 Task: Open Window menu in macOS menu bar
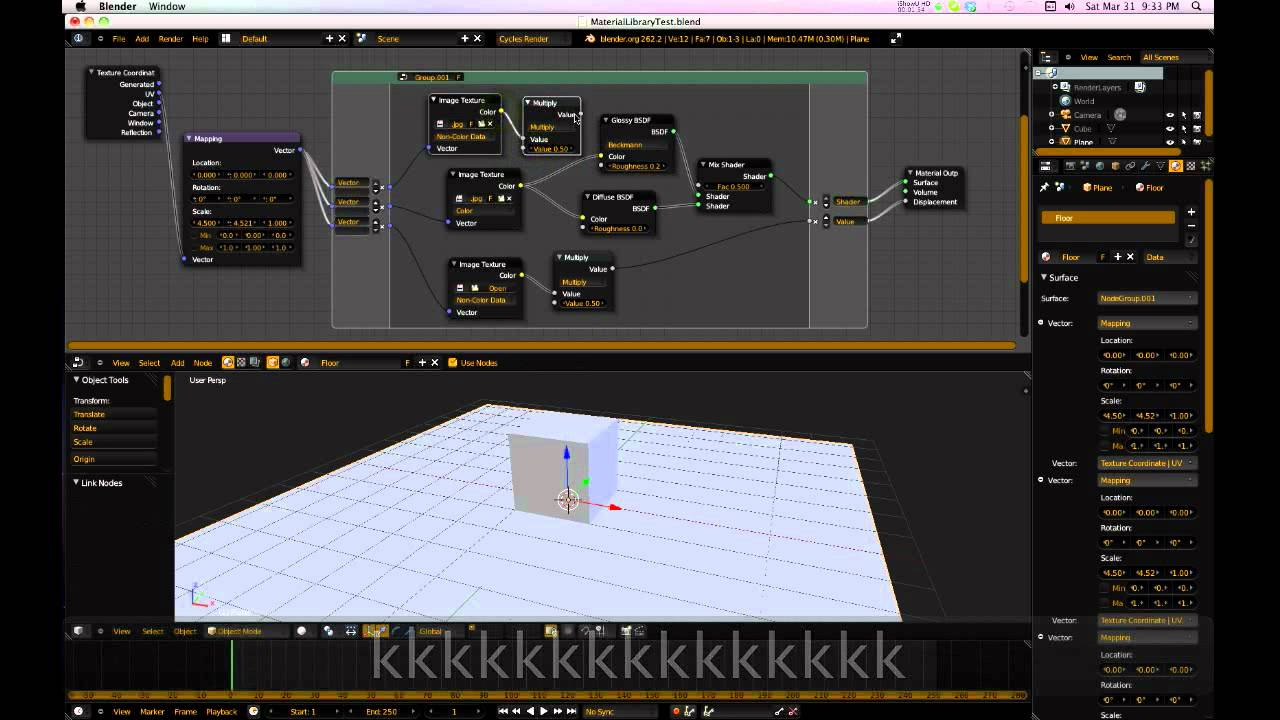[167, 6]
